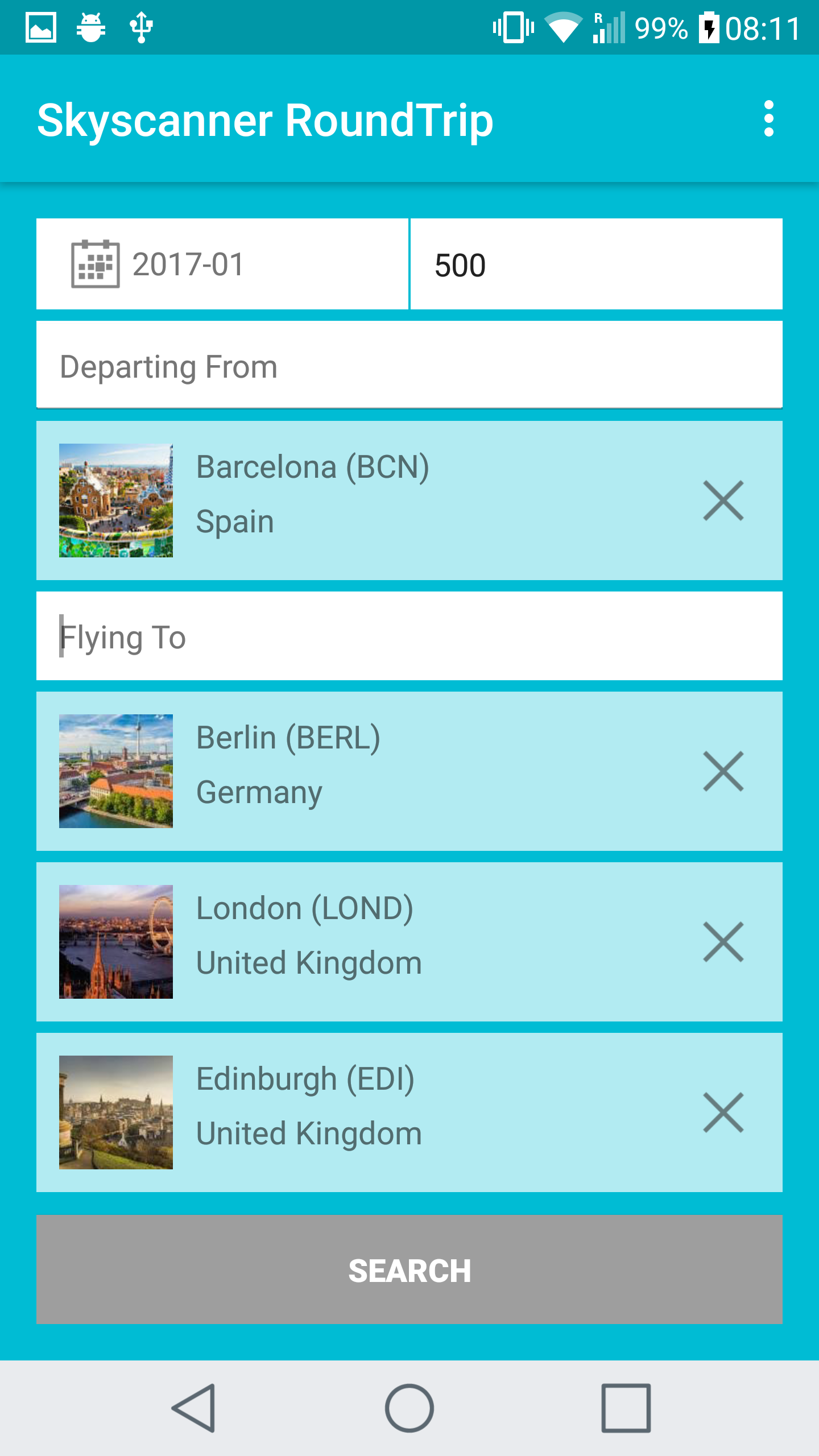Tap the recent apps square icon
This screenshot has height=1456, width=819.
pyautogui.click(x=626, y=1408)
